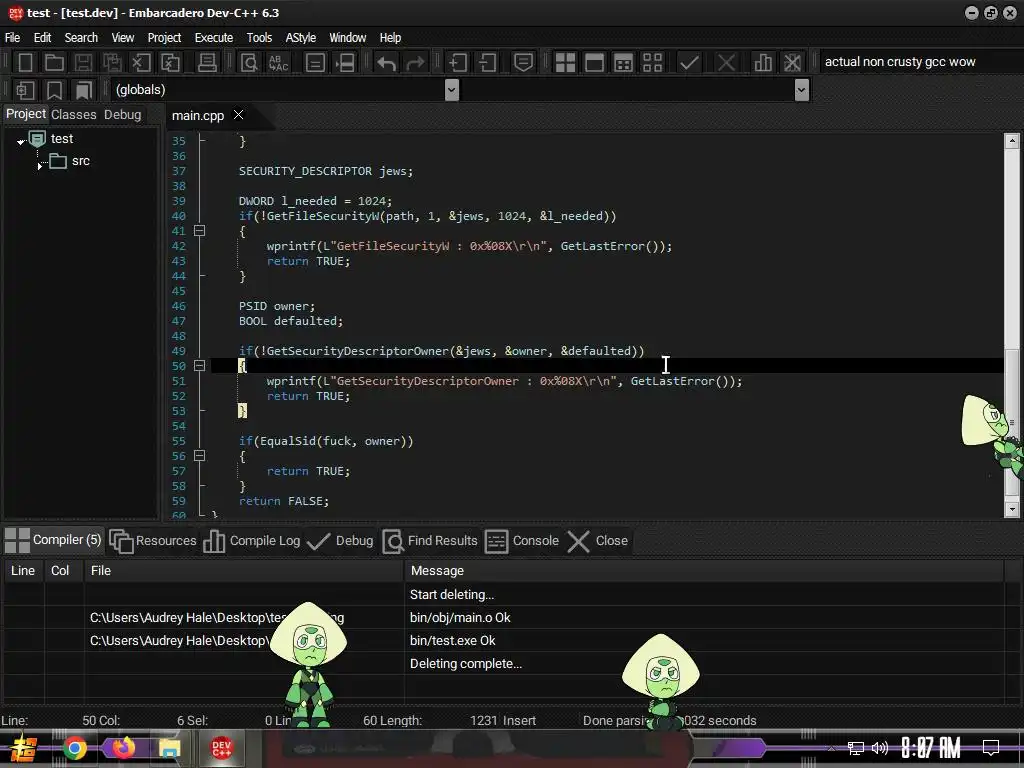Click the Replace AB-AC icon
This screenshot has height=768, width=1024.
278,63
